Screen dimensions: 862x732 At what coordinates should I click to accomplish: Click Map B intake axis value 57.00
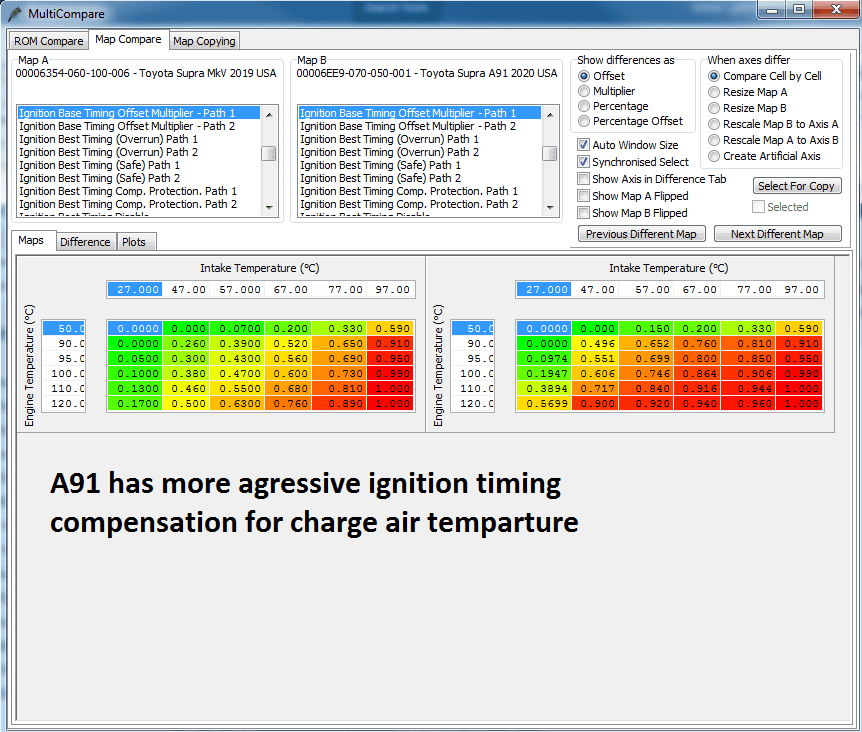pos(646,290)
